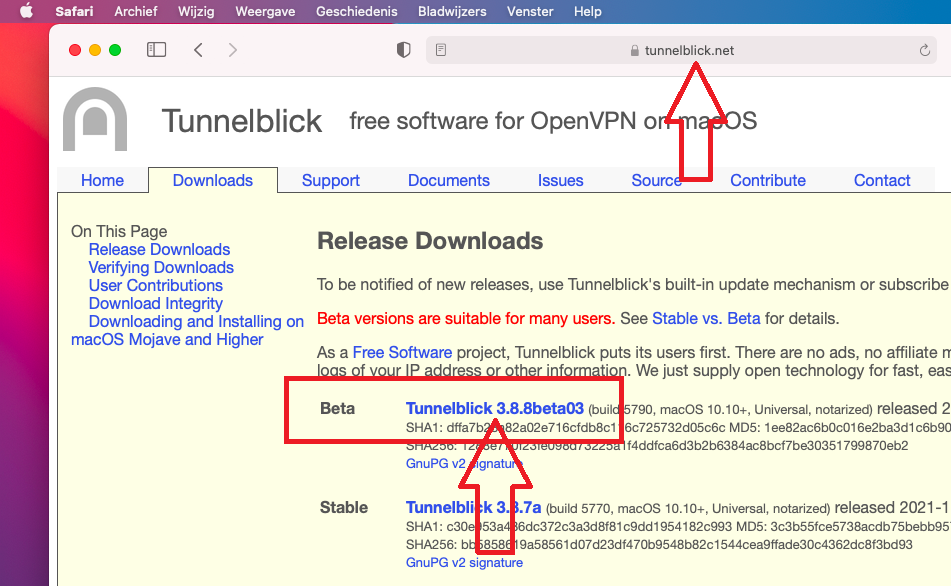Go forward to next page
The width and height of the screenshot is (951, 586).
pos(232,50)
